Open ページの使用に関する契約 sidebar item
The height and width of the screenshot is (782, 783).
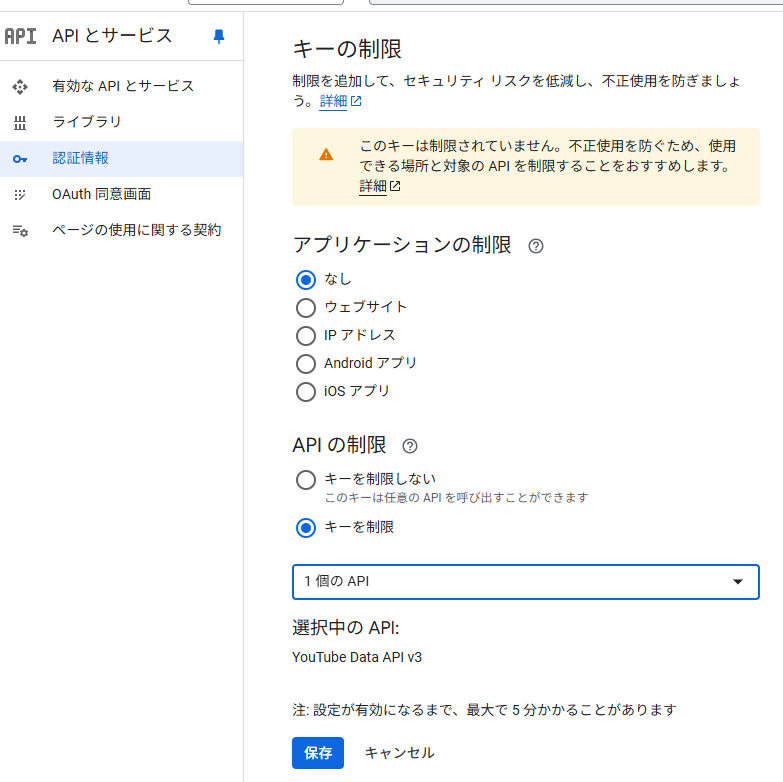121,230
